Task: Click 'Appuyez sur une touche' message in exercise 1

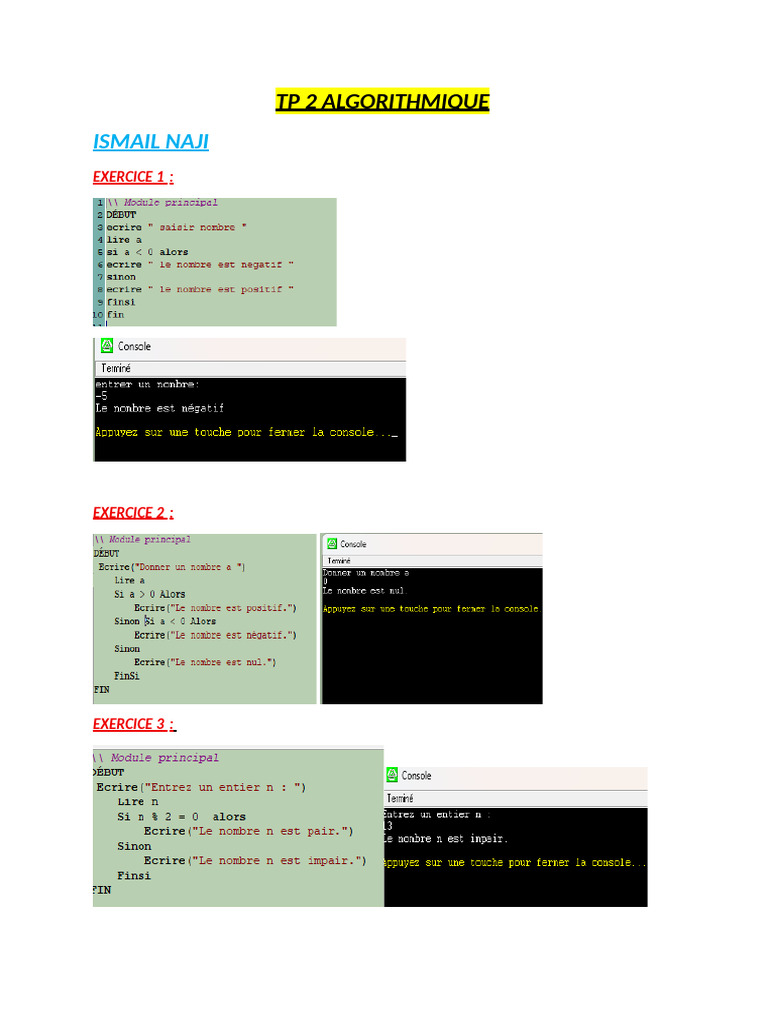Action: pos(246,432)
